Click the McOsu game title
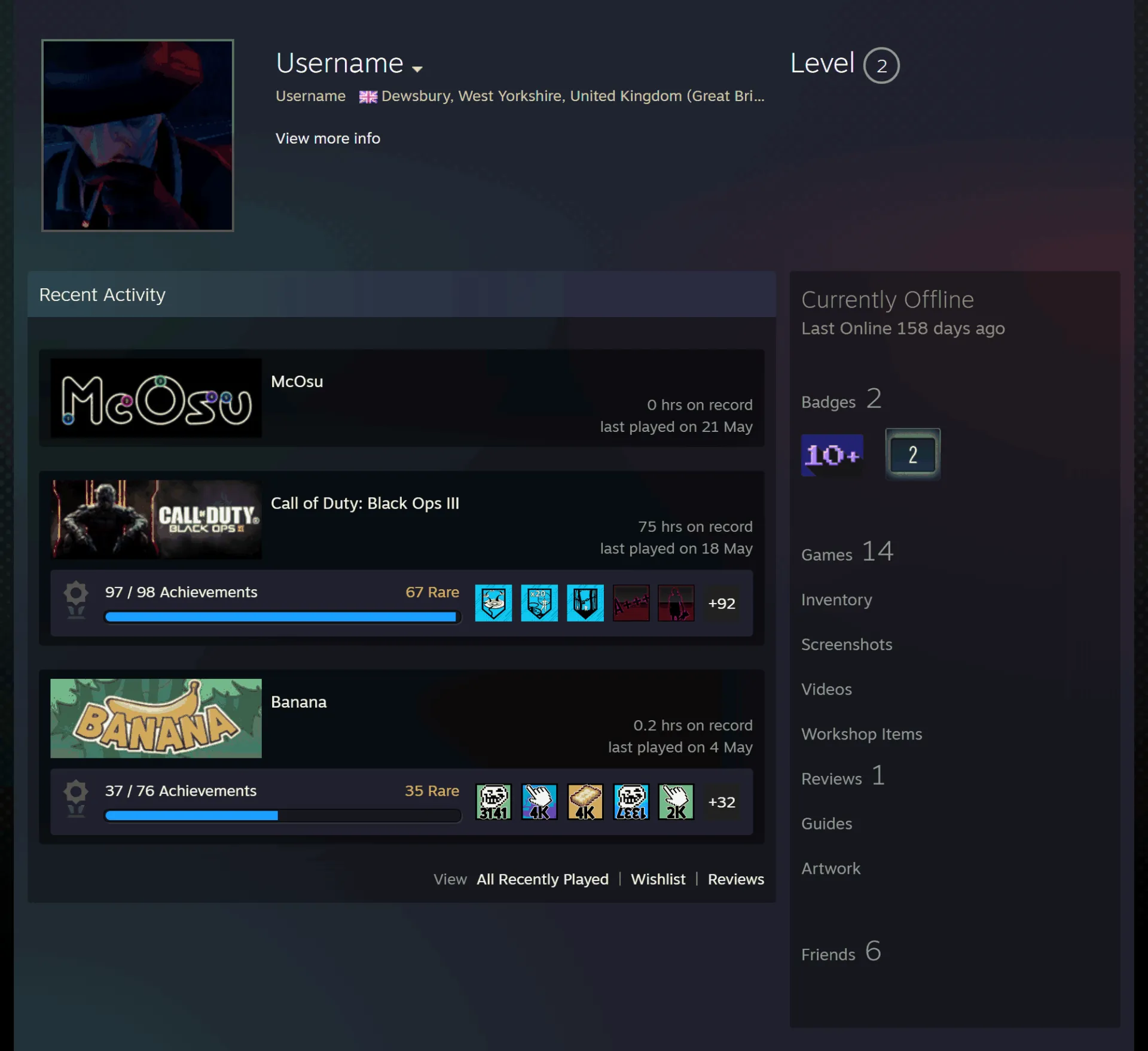The height and width of the screenshot is (1051, 1148). pos(297,382)
